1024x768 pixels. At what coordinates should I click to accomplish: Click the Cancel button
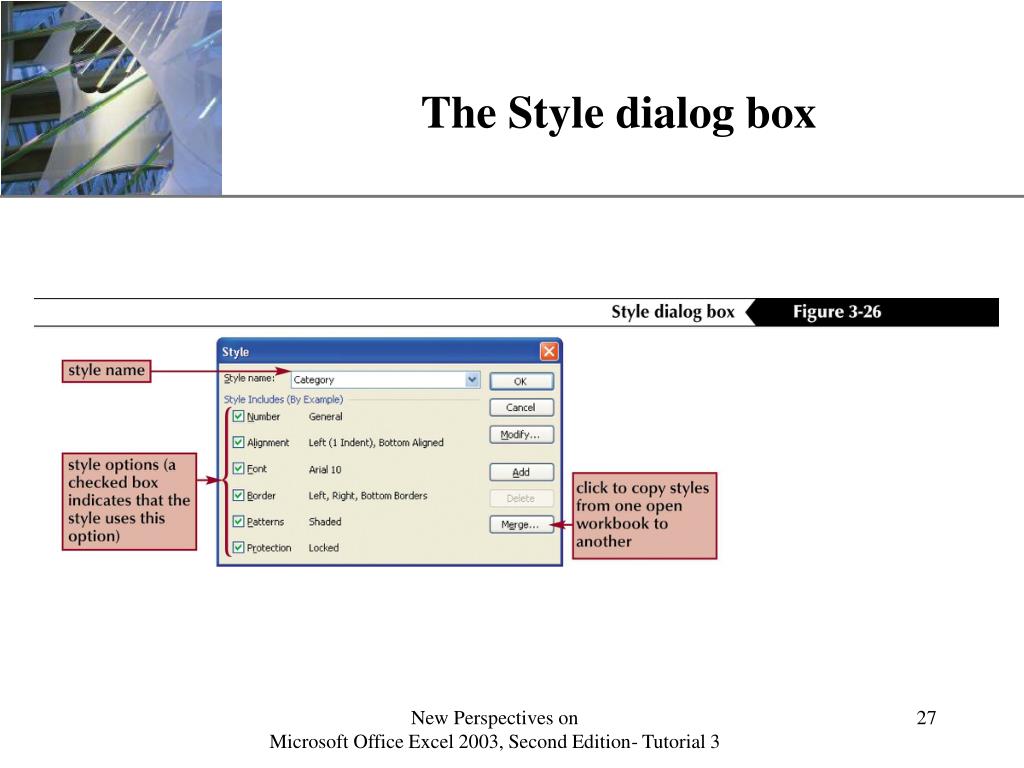pos(521,408)
